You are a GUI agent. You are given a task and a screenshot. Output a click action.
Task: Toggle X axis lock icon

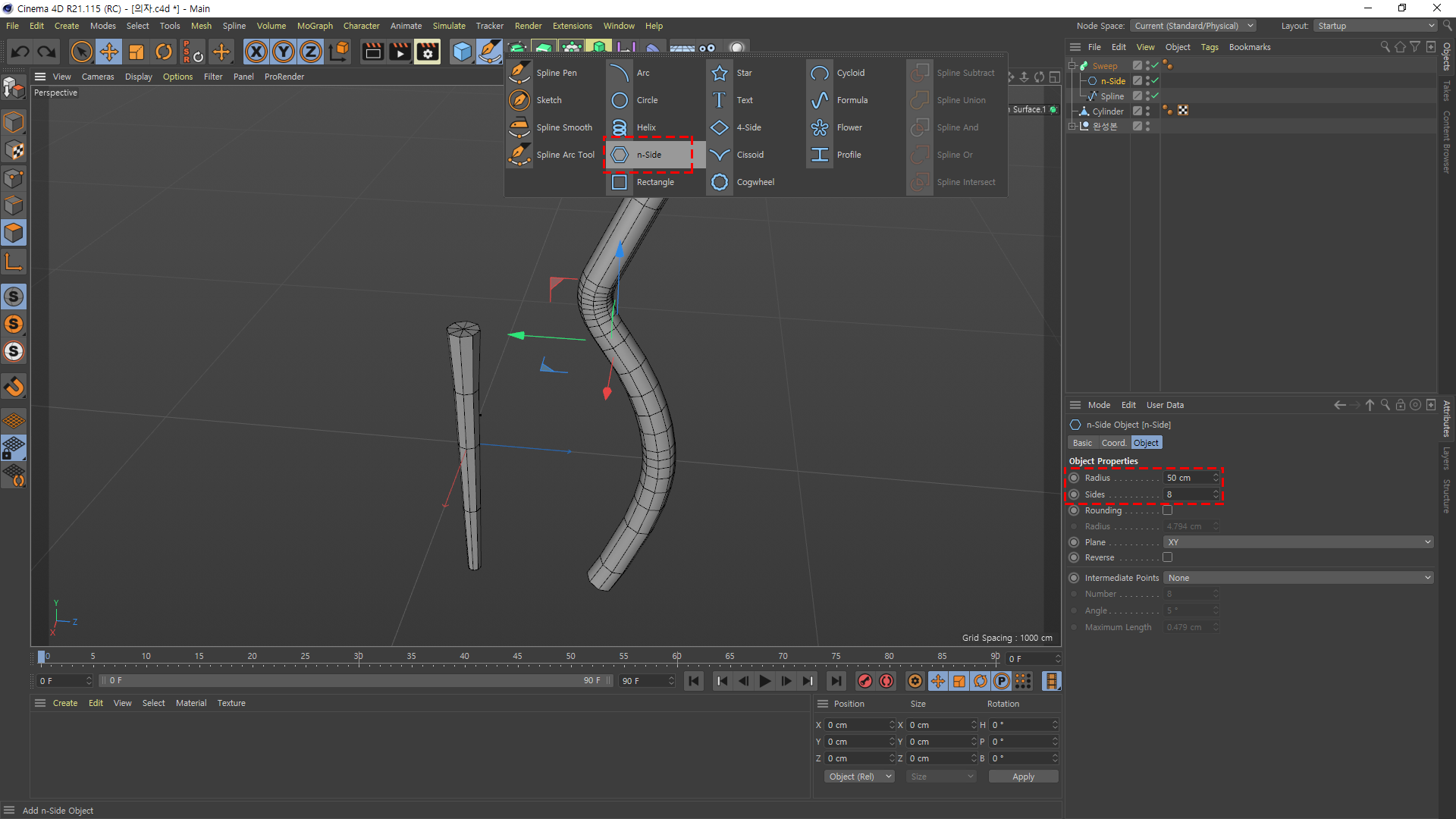pyautogui.click(x=256, y=52)
